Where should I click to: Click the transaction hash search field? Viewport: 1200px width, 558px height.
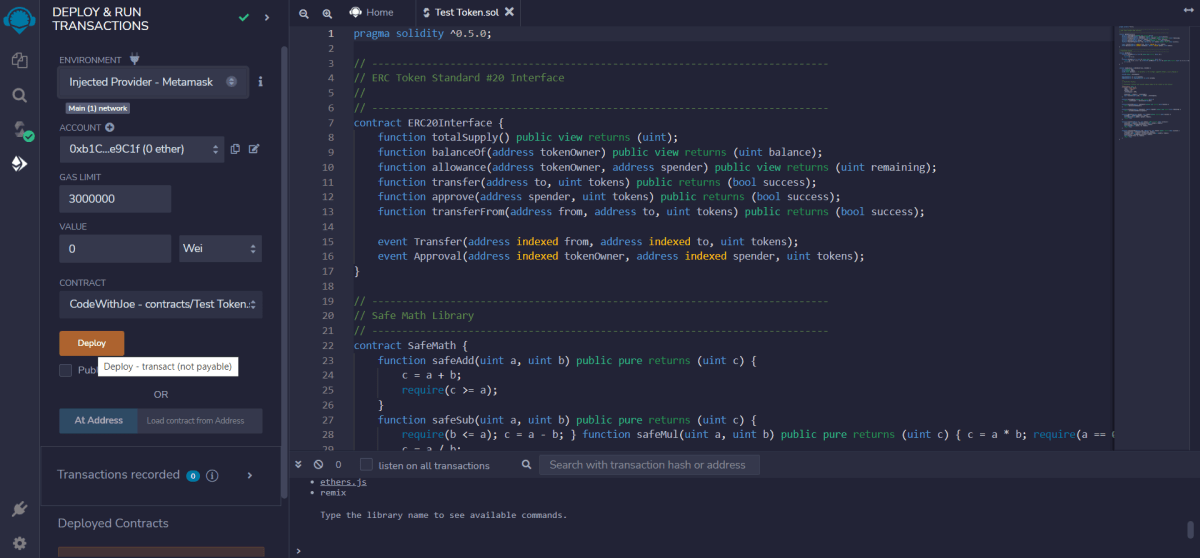pos(649,464)
